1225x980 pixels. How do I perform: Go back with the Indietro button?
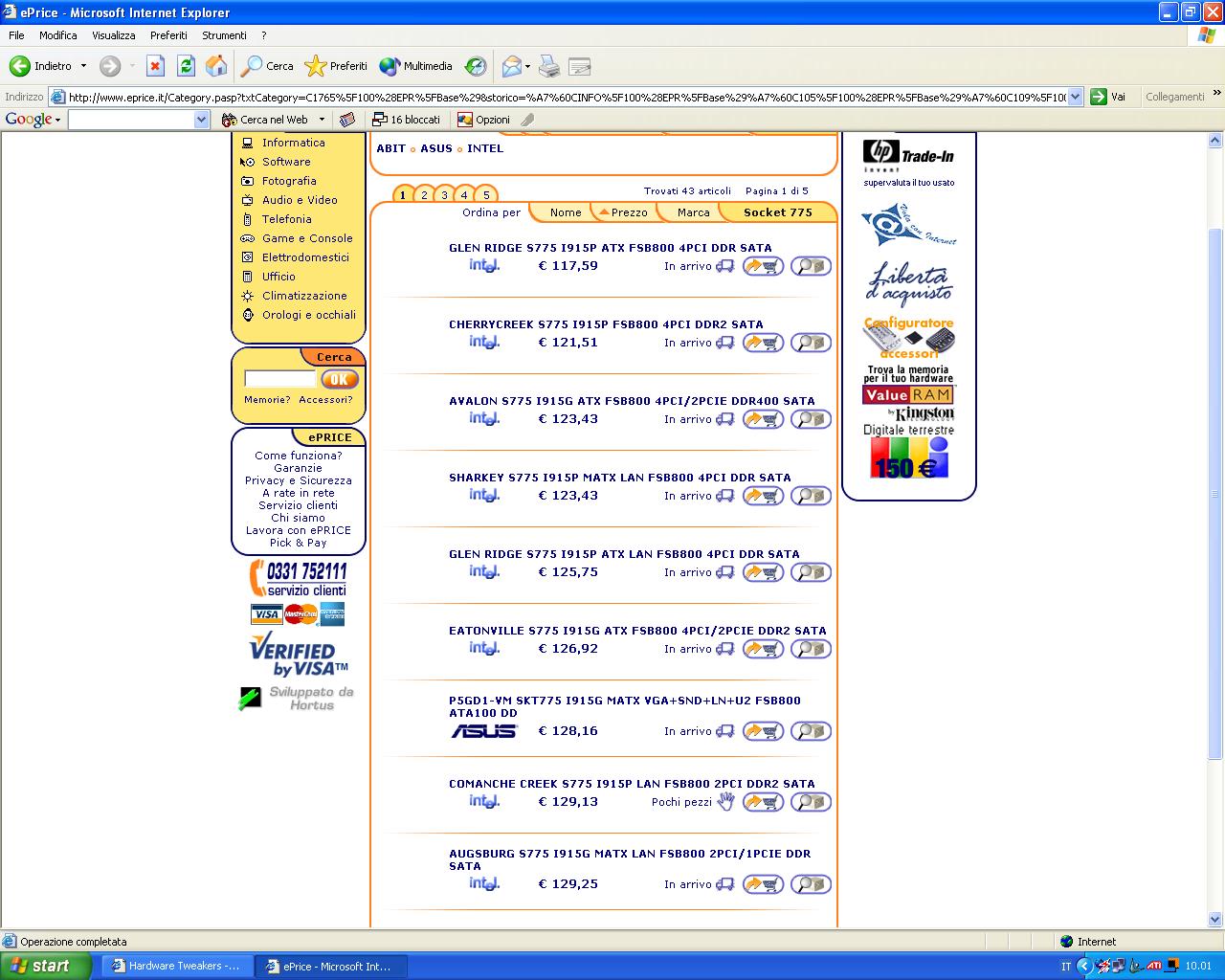[x=42, y=66]
